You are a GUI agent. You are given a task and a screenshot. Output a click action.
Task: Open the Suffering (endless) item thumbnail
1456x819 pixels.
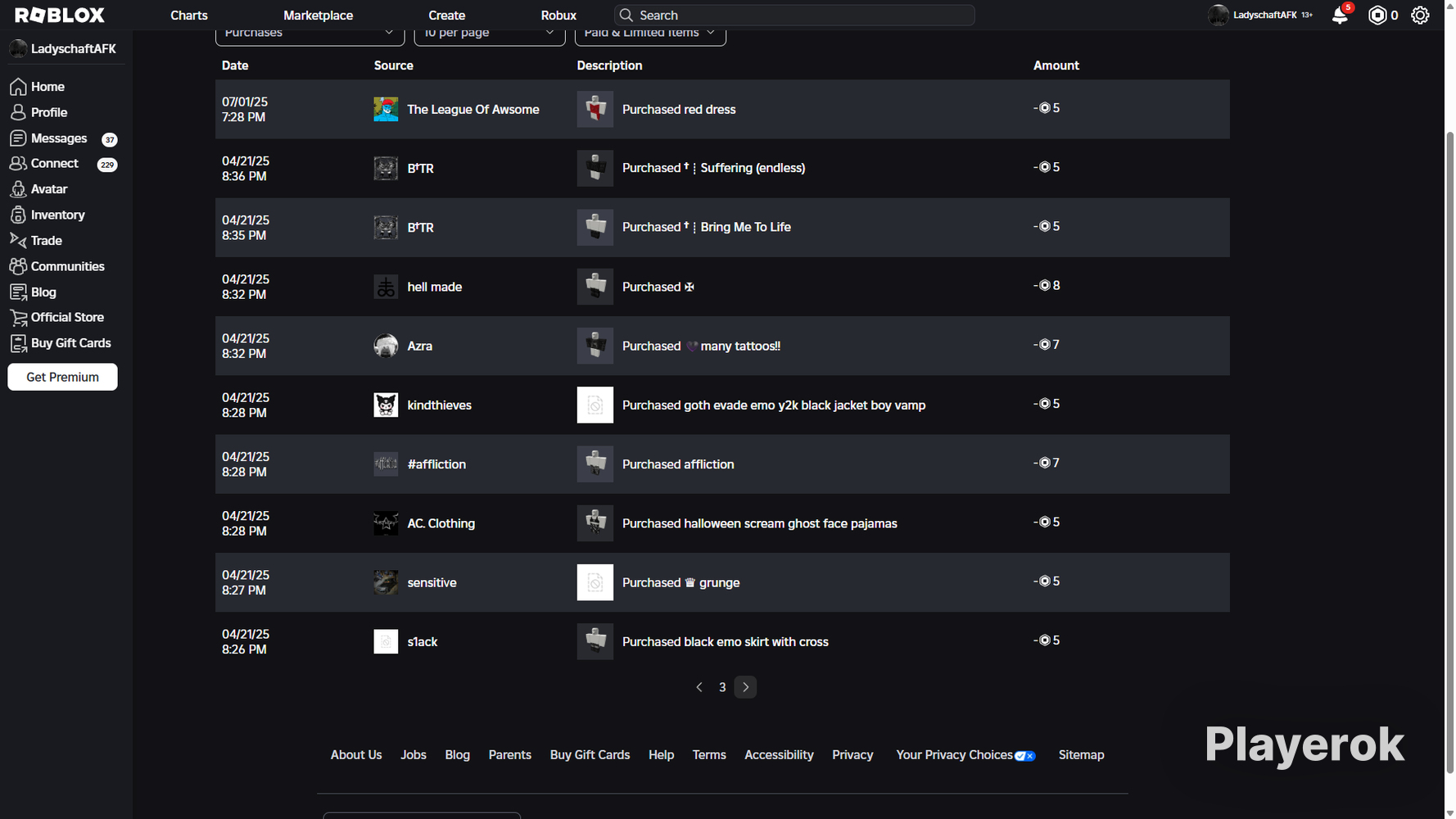595,168
